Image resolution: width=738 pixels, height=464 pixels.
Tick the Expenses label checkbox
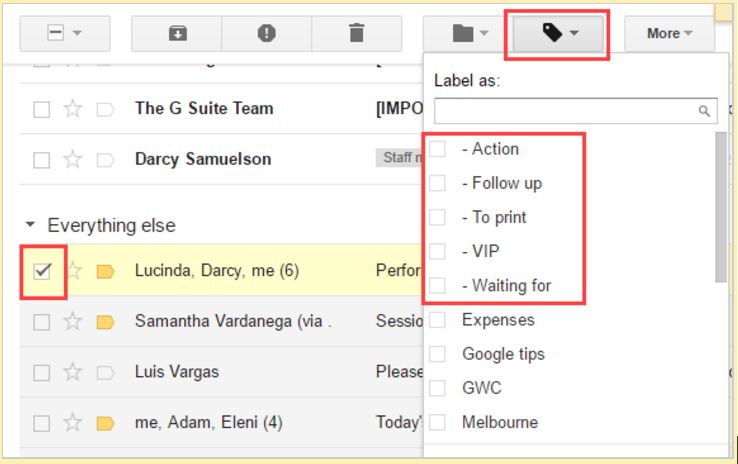click(438, 320)
